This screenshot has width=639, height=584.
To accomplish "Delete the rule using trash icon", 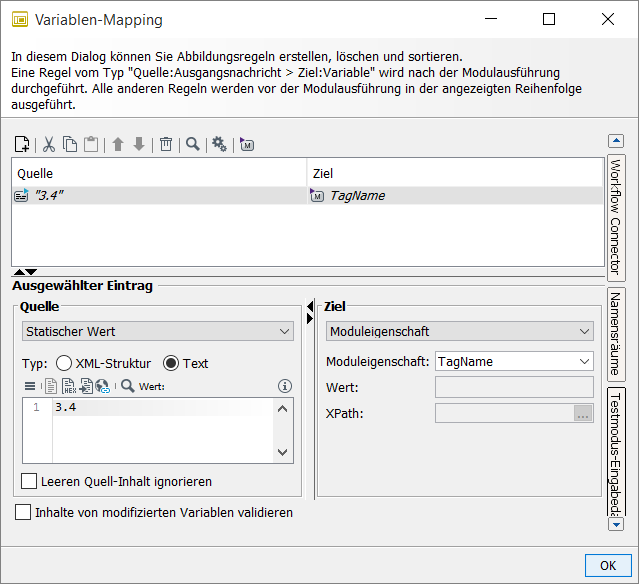I will tap(166, 144).
